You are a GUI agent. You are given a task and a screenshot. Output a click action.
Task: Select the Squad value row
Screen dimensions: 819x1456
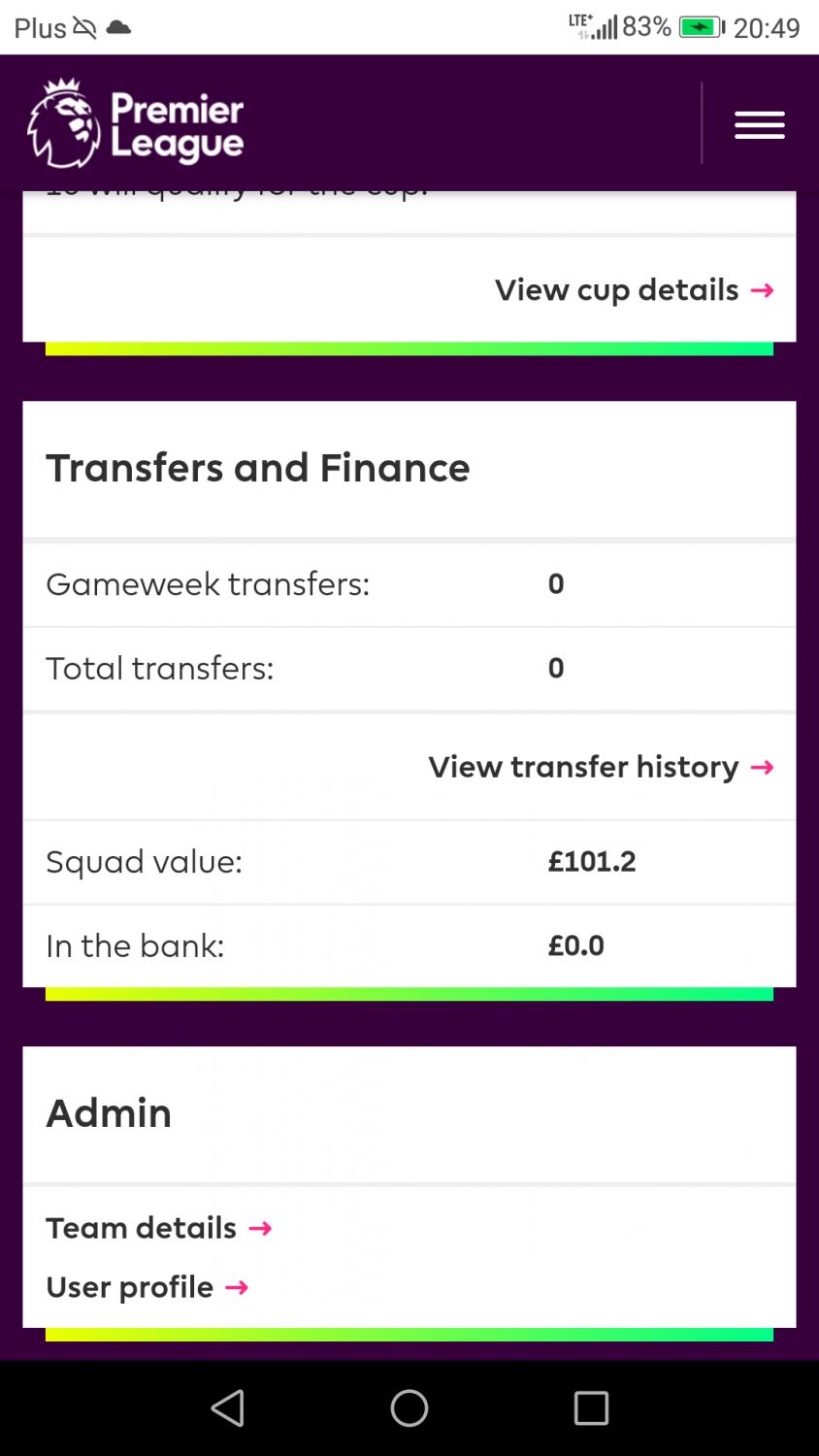coord(409,862)
